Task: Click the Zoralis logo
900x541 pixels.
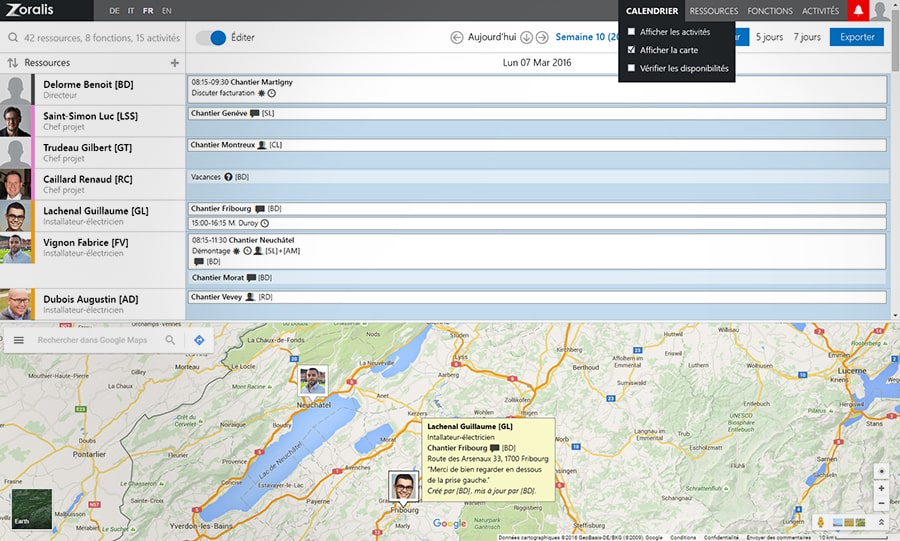Action: tap(30, 10)
